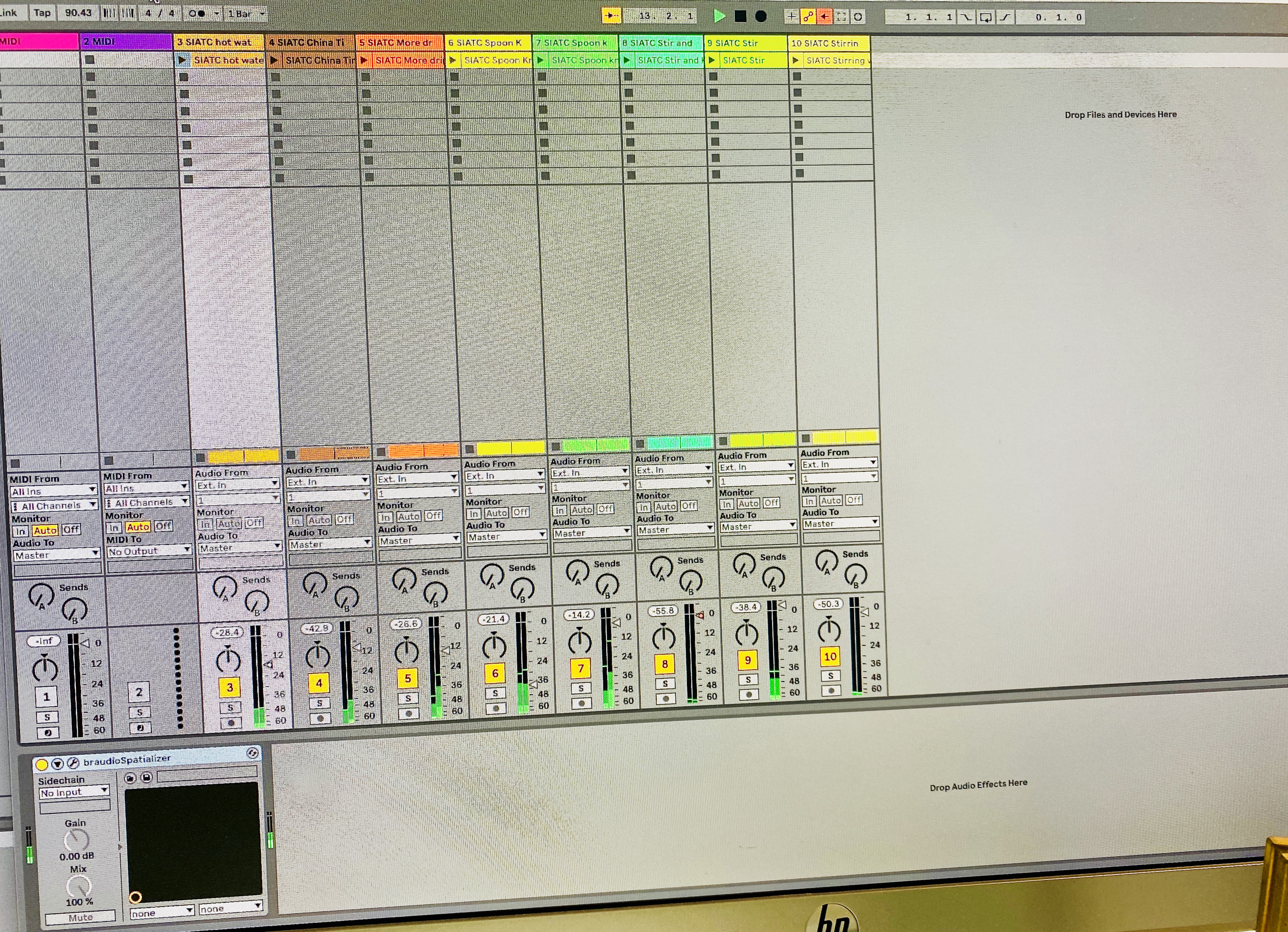Click the Arrangement Record circle button

point(761,17)
